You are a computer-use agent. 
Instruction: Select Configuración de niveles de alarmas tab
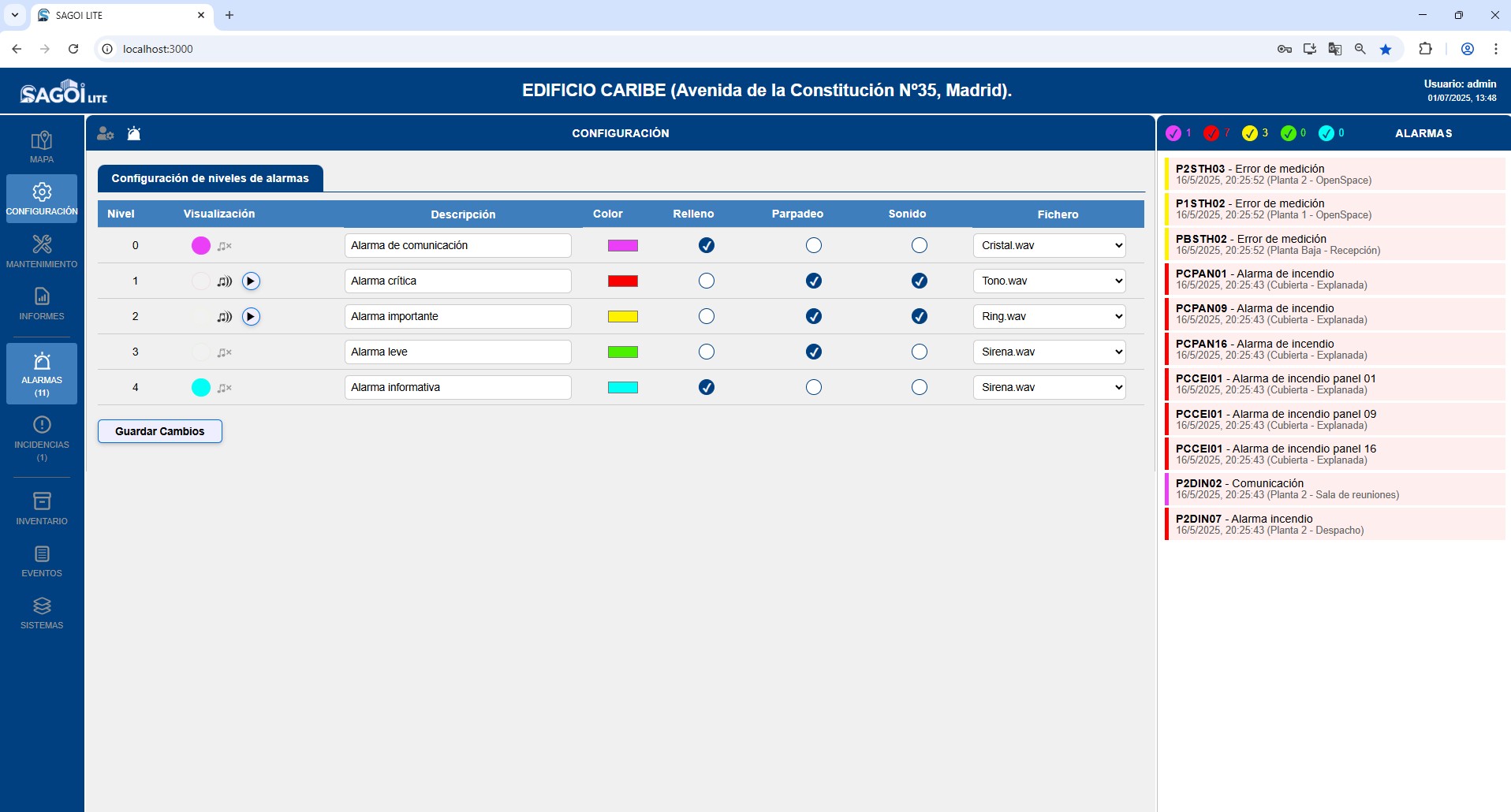point(210,178)
